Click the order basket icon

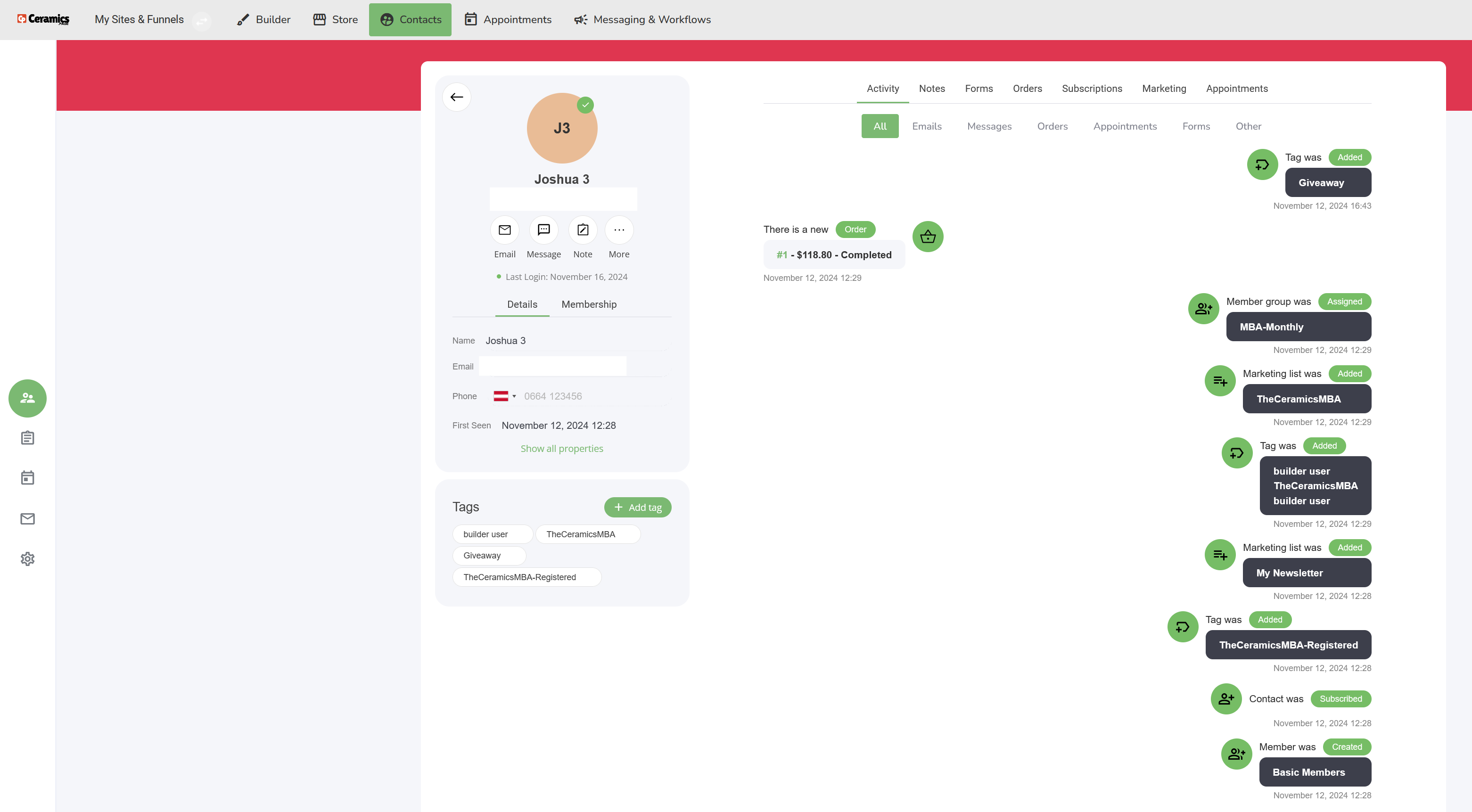point(928,237)
